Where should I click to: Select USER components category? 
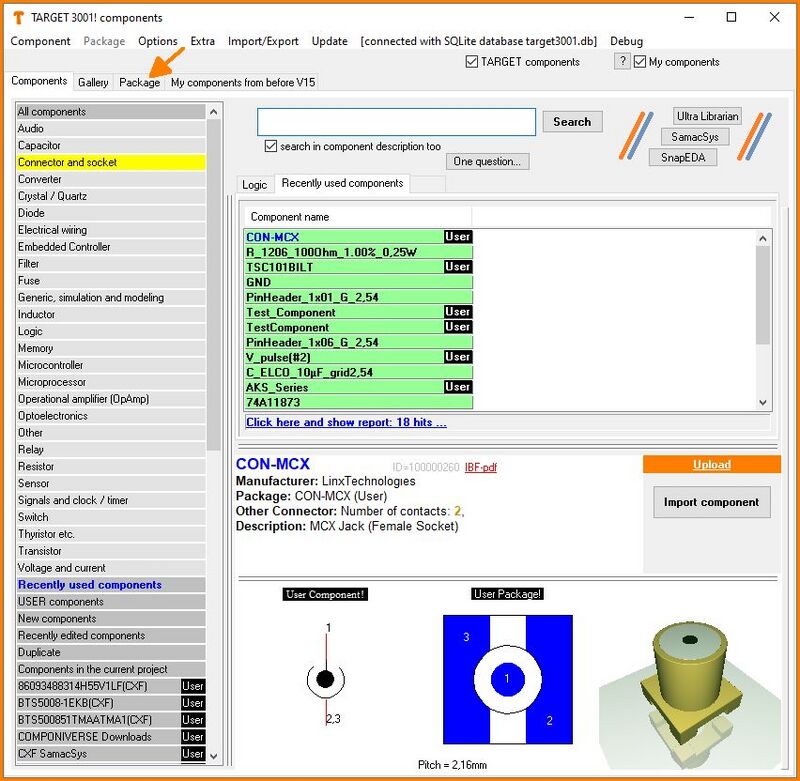pyautogui.click(x=111, y=601)
